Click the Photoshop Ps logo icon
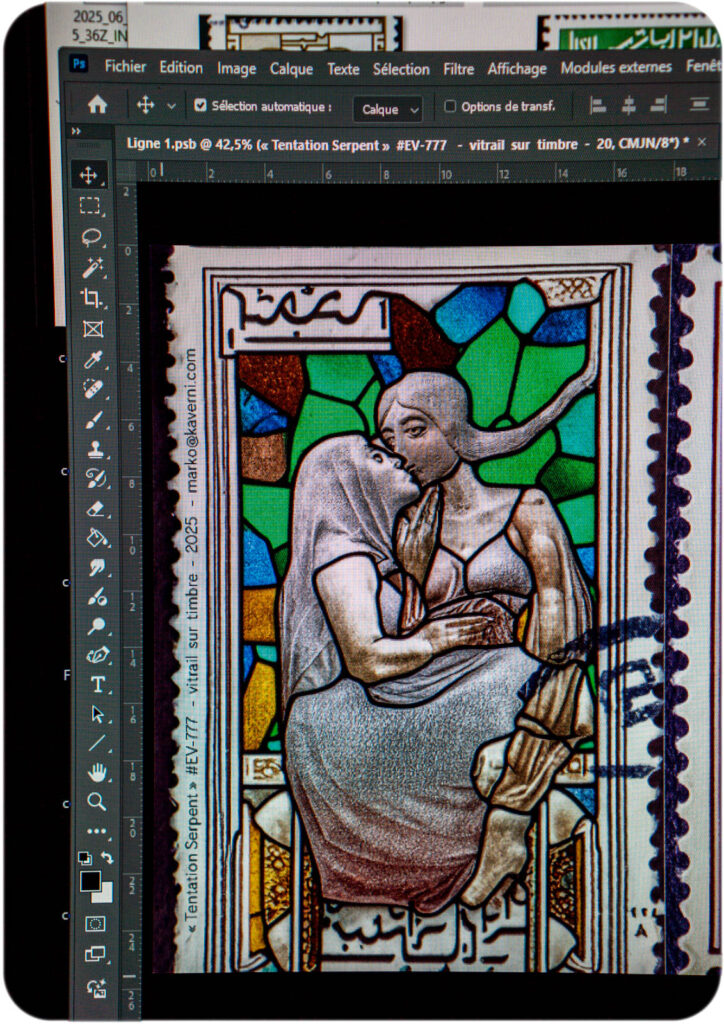The height and width of the screenshot is (1024, 724). [x=79, y=64]
